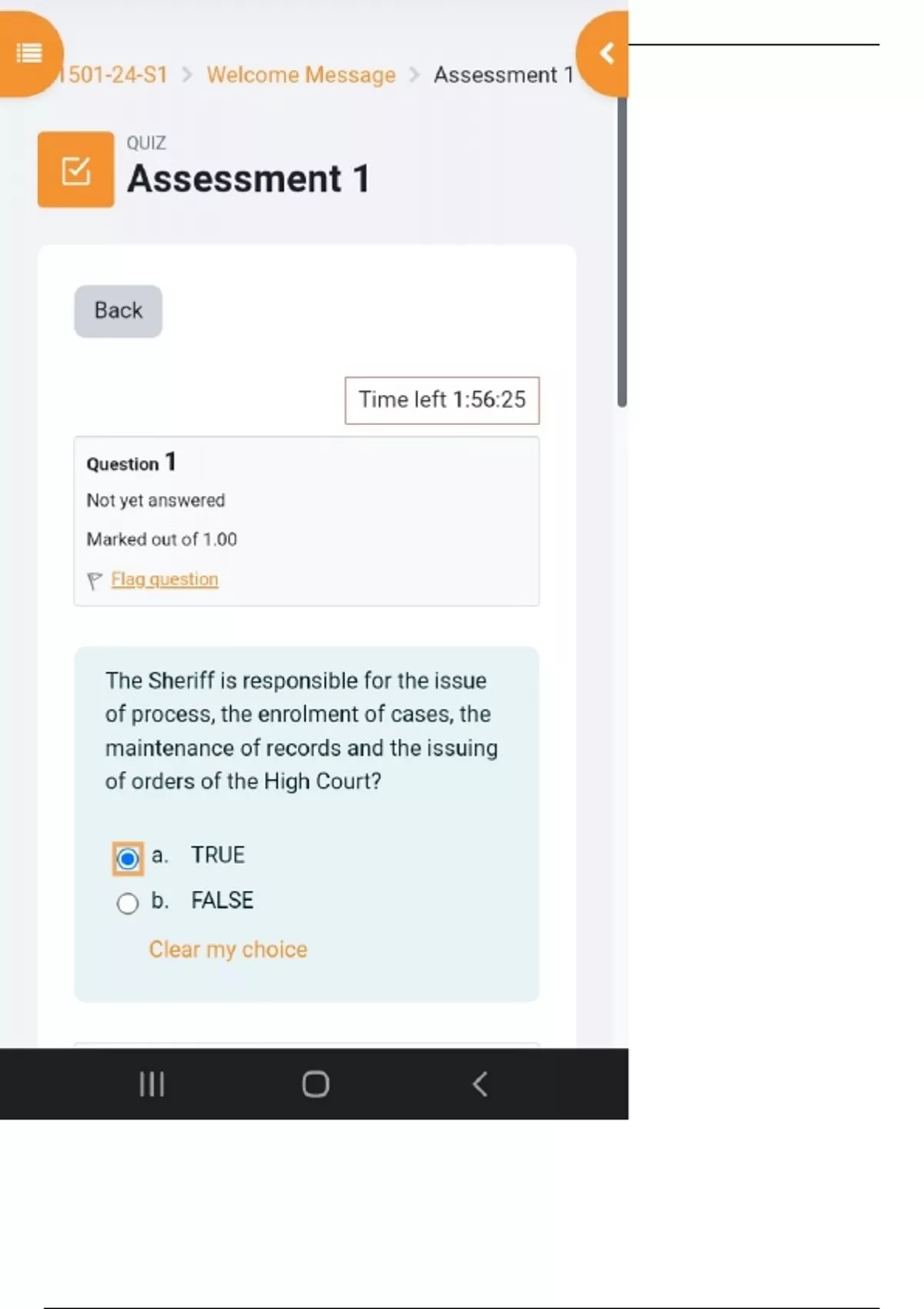Click the Clear my choice link
The width and height of the screenshot is (924, 1309).
(x=228, y=949)
